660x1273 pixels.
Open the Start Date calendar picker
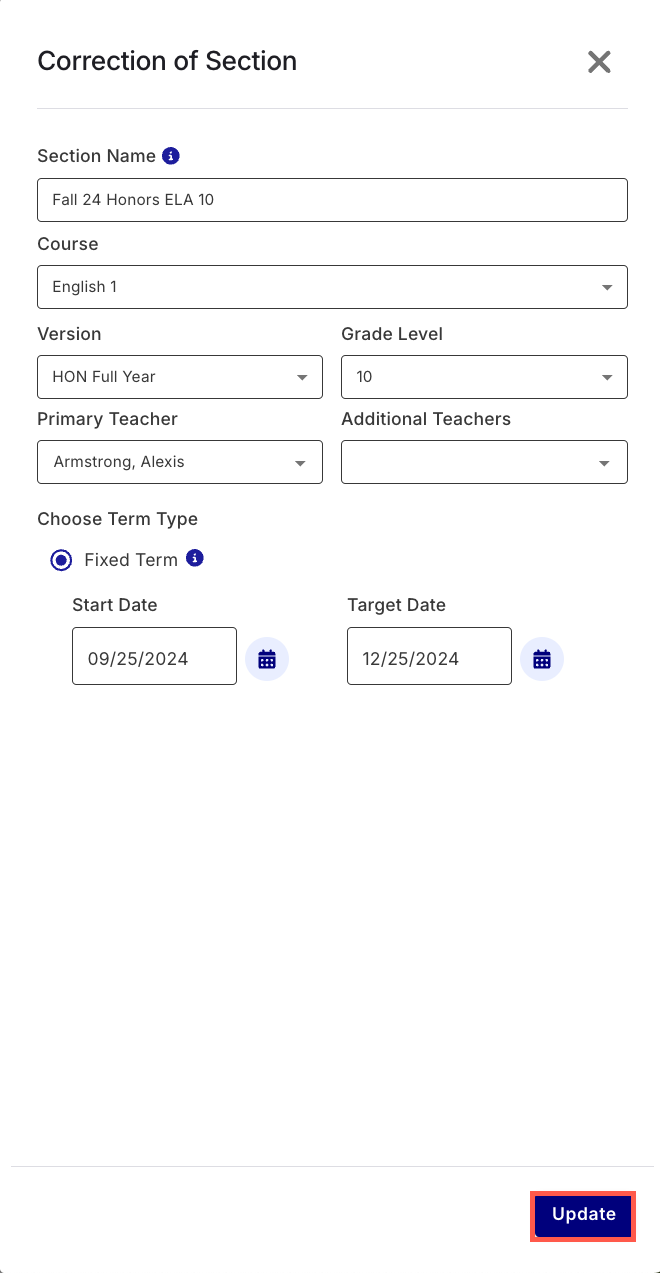click(267, 658)
